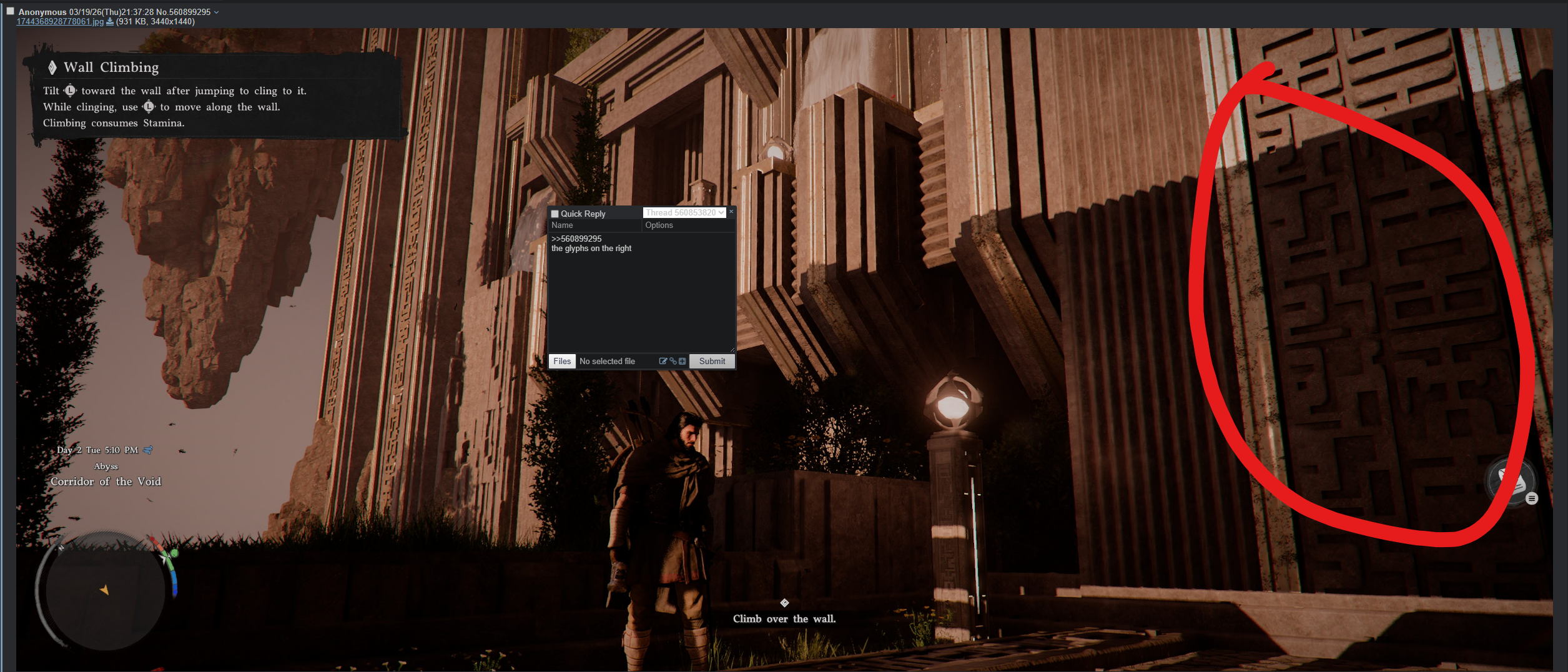The height and width of the screenshot is (672, 1568).
Task: Focus the Name field in Quick Reply
Action: pyautogui.click(x=594, y=225)
